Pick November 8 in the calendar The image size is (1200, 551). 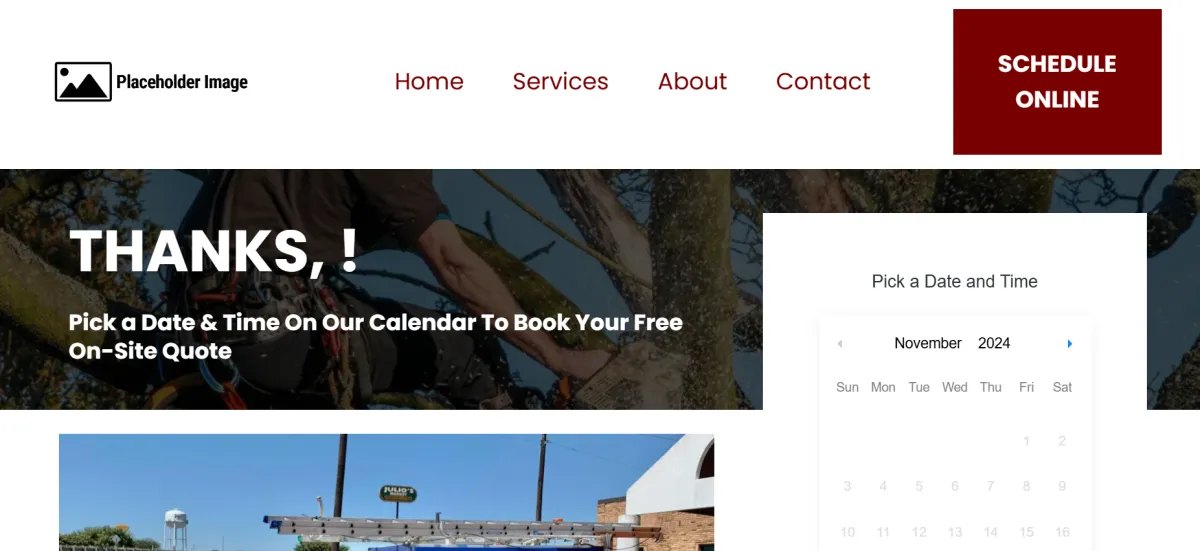1026,487
